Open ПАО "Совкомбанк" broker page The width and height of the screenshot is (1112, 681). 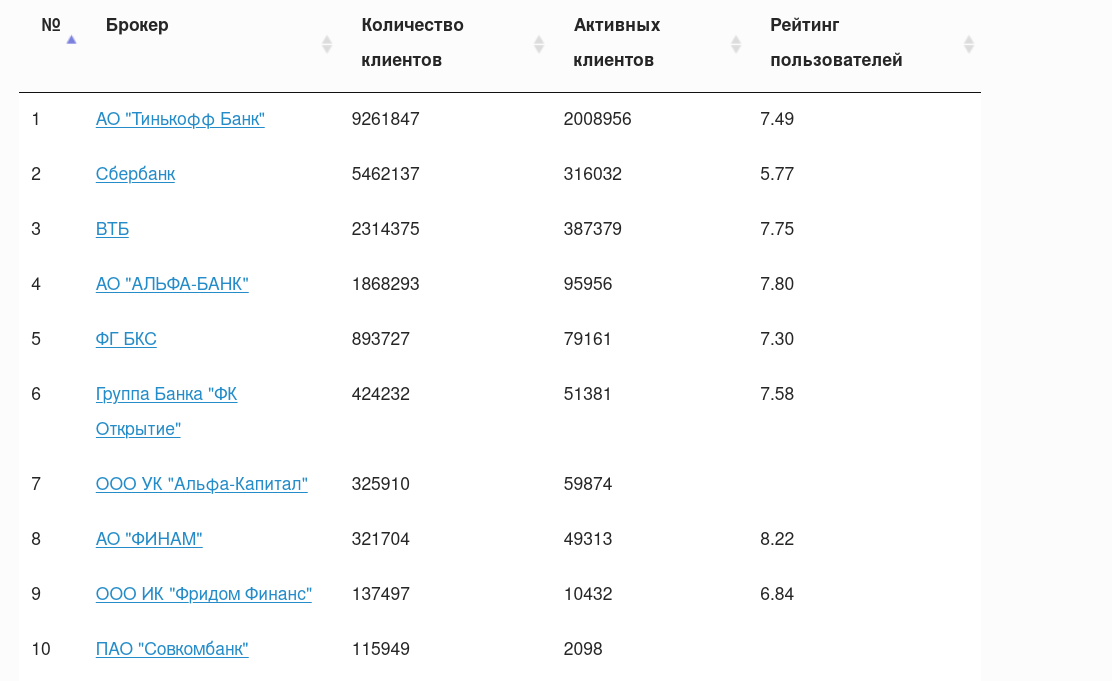(x=172, y=649)
